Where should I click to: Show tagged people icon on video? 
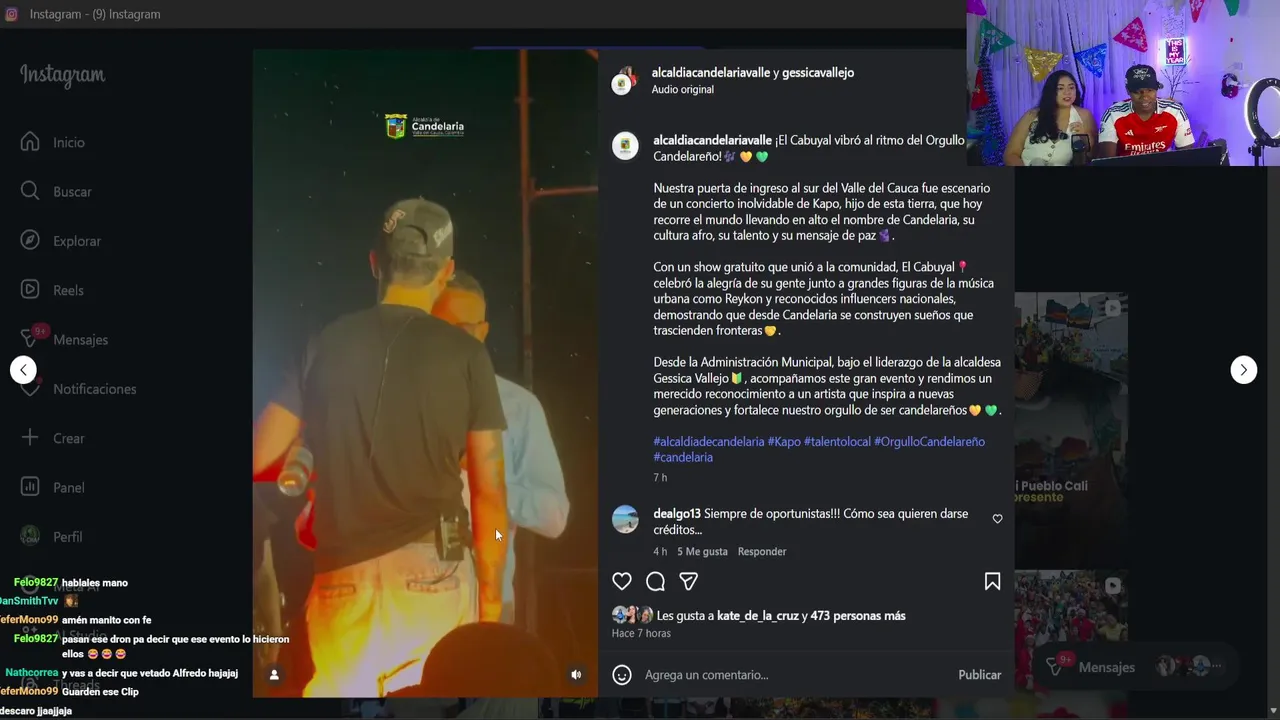(274, 675)
